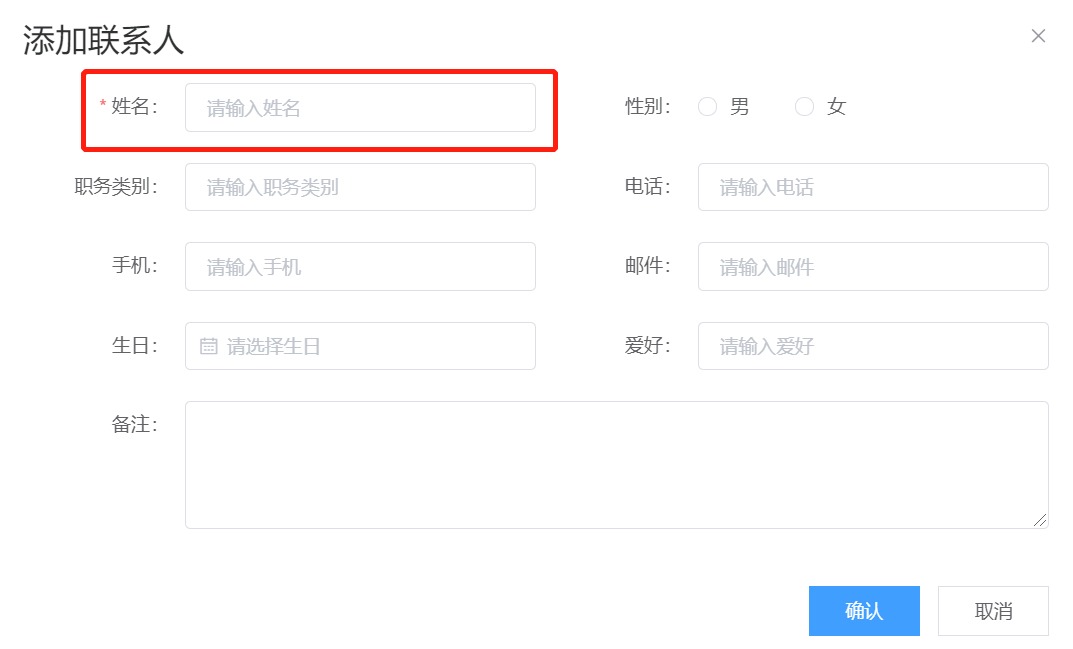Viewport: 1073px width, 649px height.
Task: Click the 性别 gender label
Action: click(647, 107)
